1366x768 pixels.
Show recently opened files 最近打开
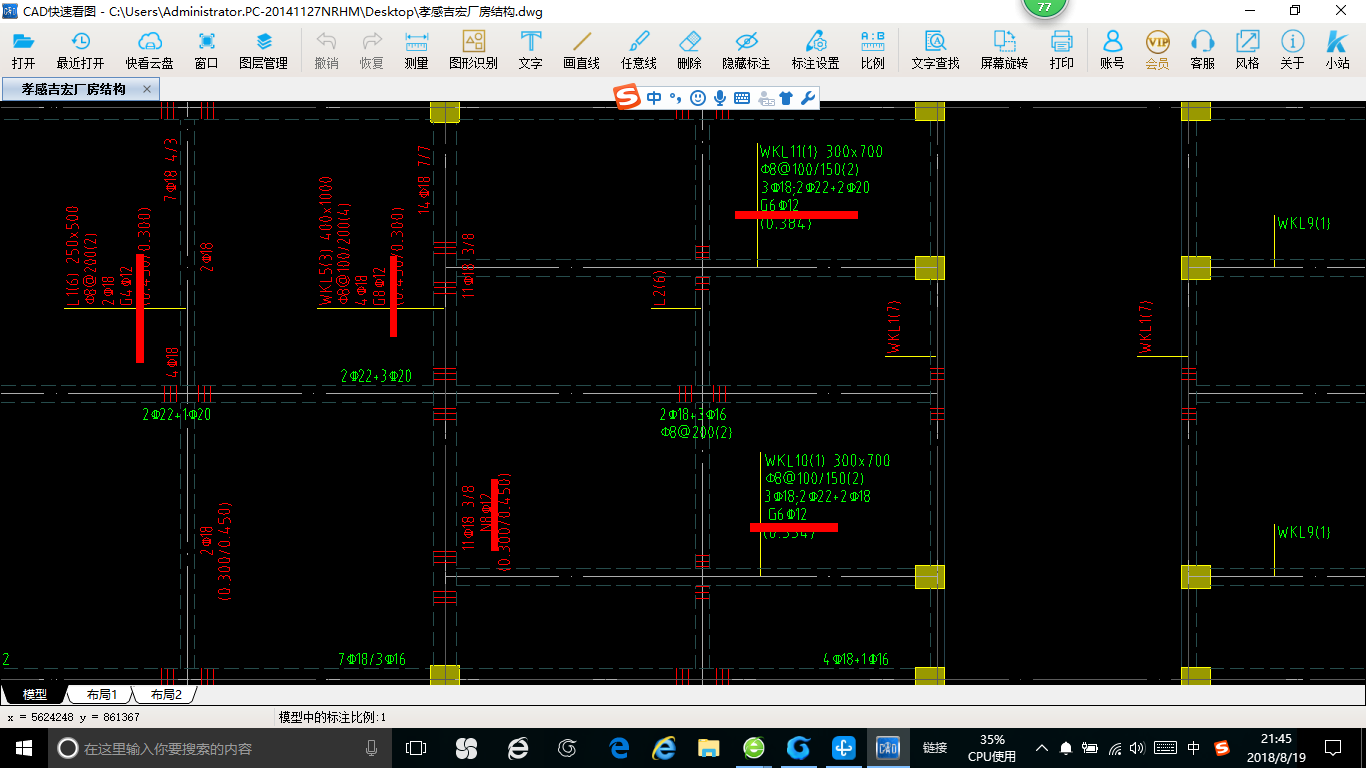[80, 50]
